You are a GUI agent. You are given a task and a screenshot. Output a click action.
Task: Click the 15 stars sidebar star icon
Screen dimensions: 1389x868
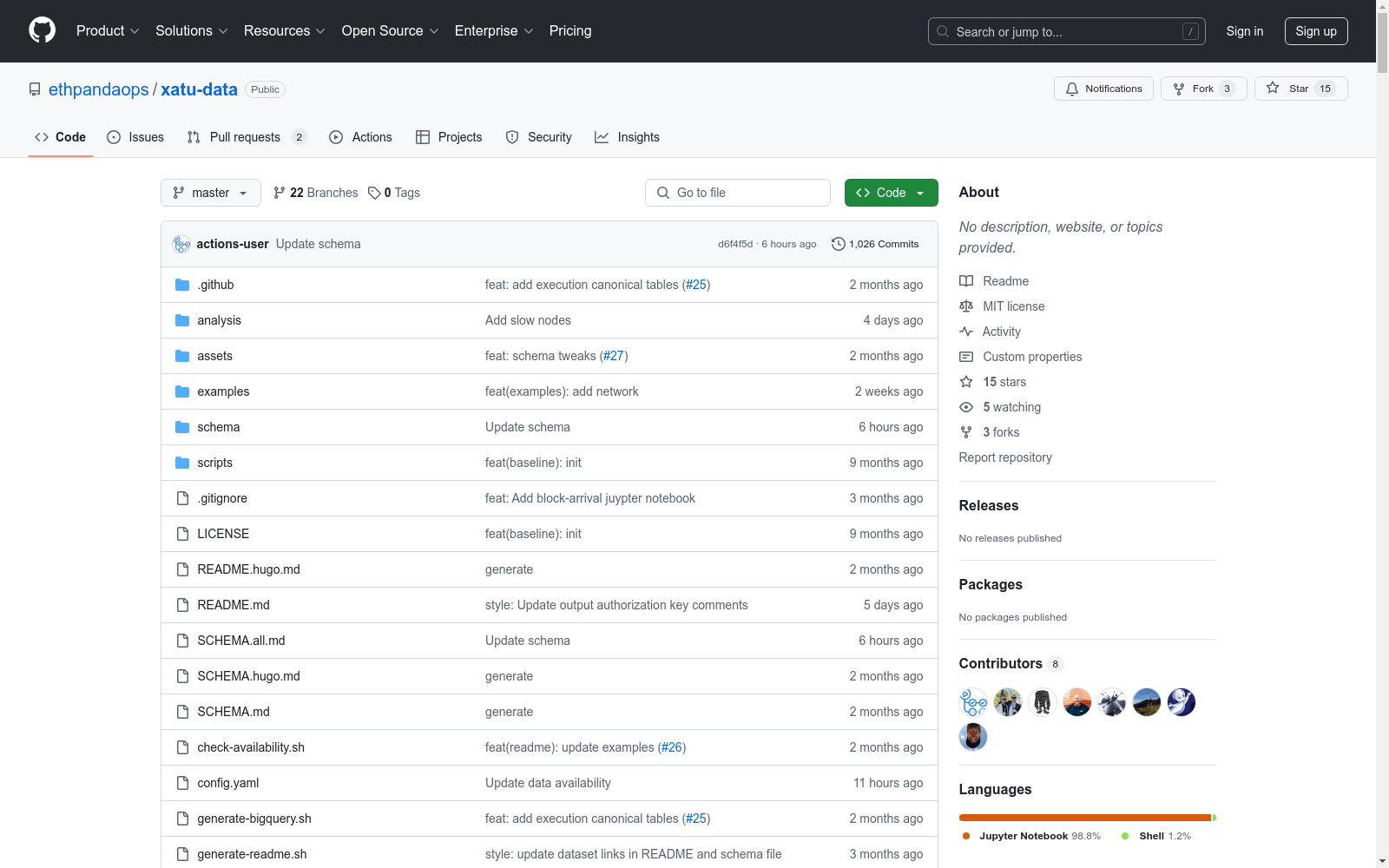click(966, 382)
